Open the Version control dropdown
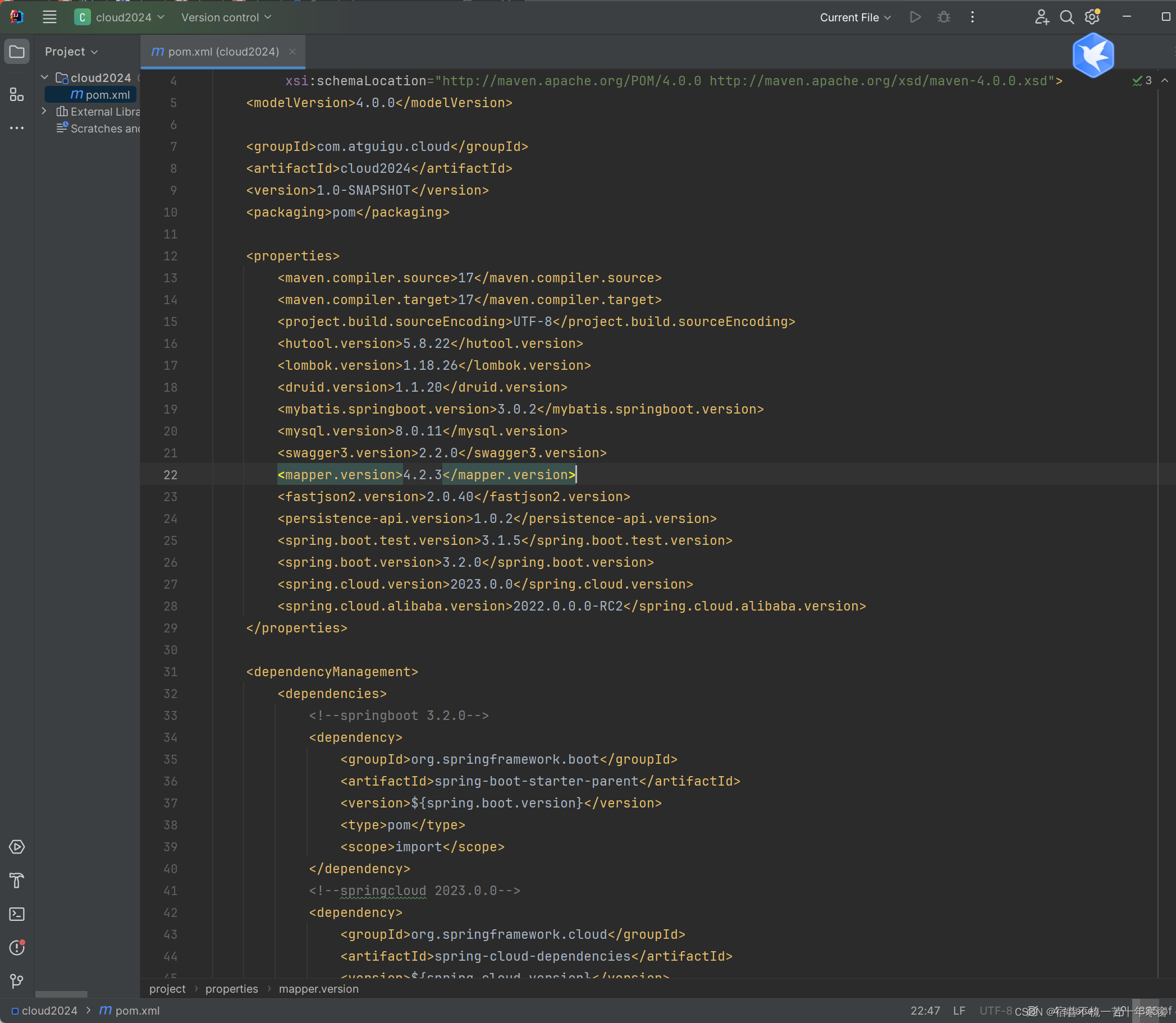The height and width of the screenshot is (1023, 1176). (225, 17)
